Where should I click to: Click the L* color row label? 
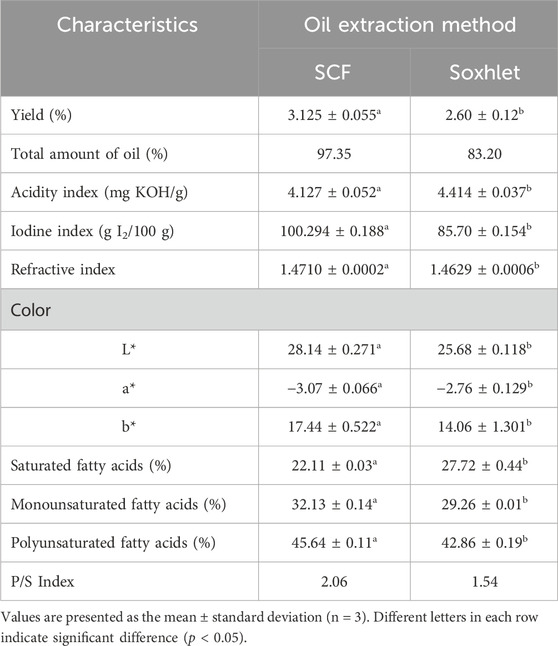tap(129, 349)
